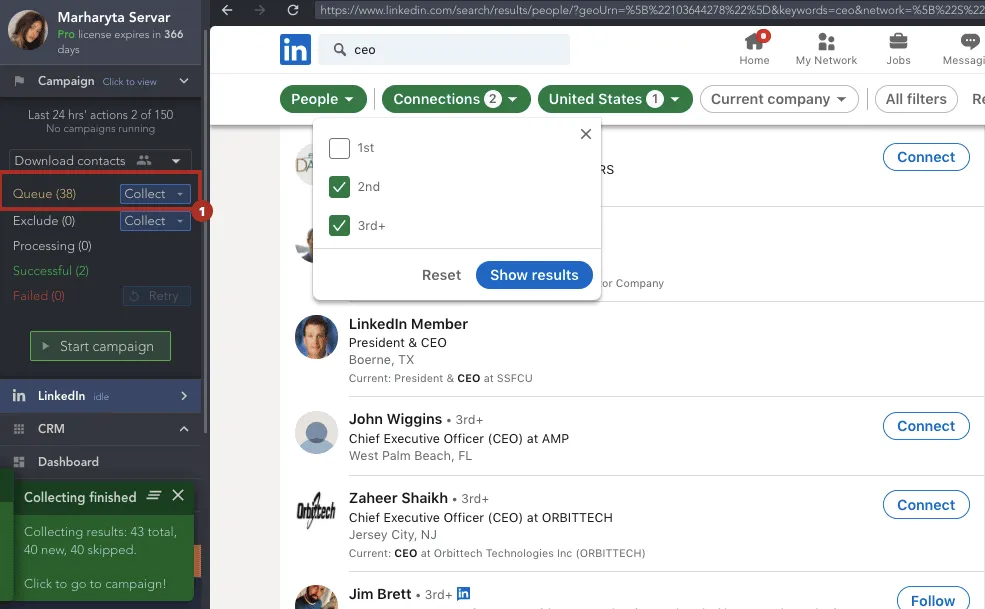
Task: Reload the page with refresh icon
Action: pyautogui.click(x=293, y=10)
